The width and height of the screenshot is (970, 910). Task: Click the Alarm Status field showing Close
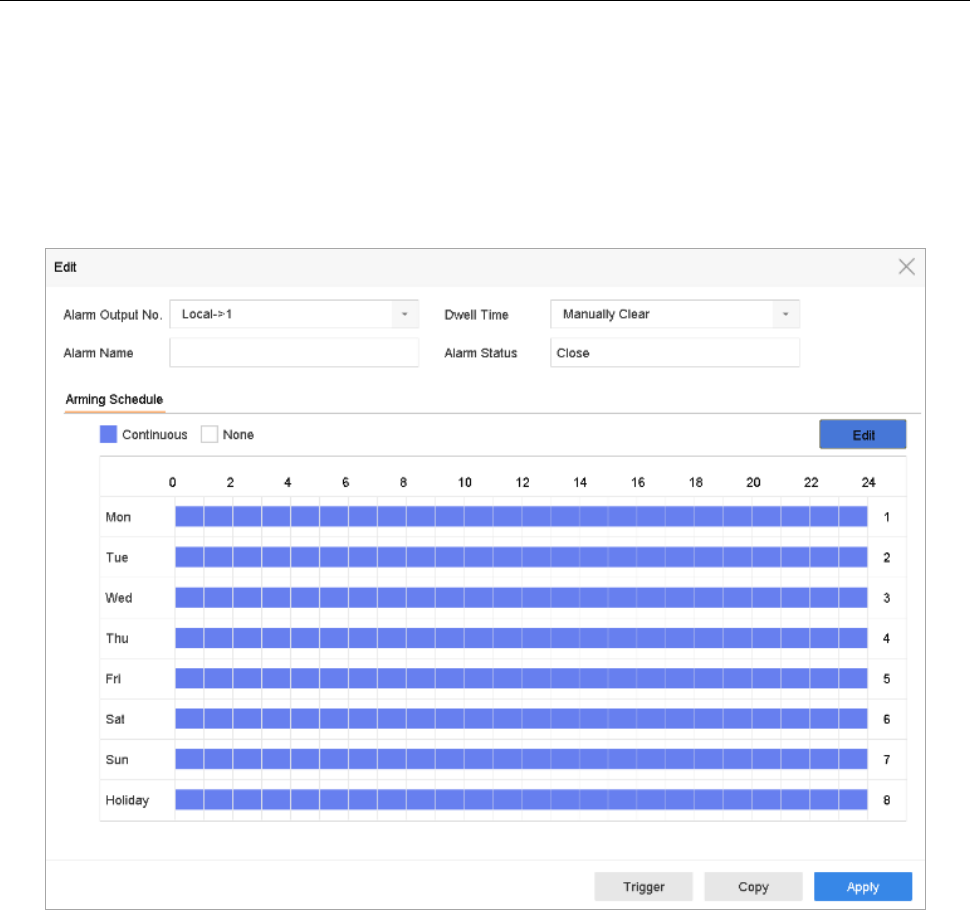point(675,353)
